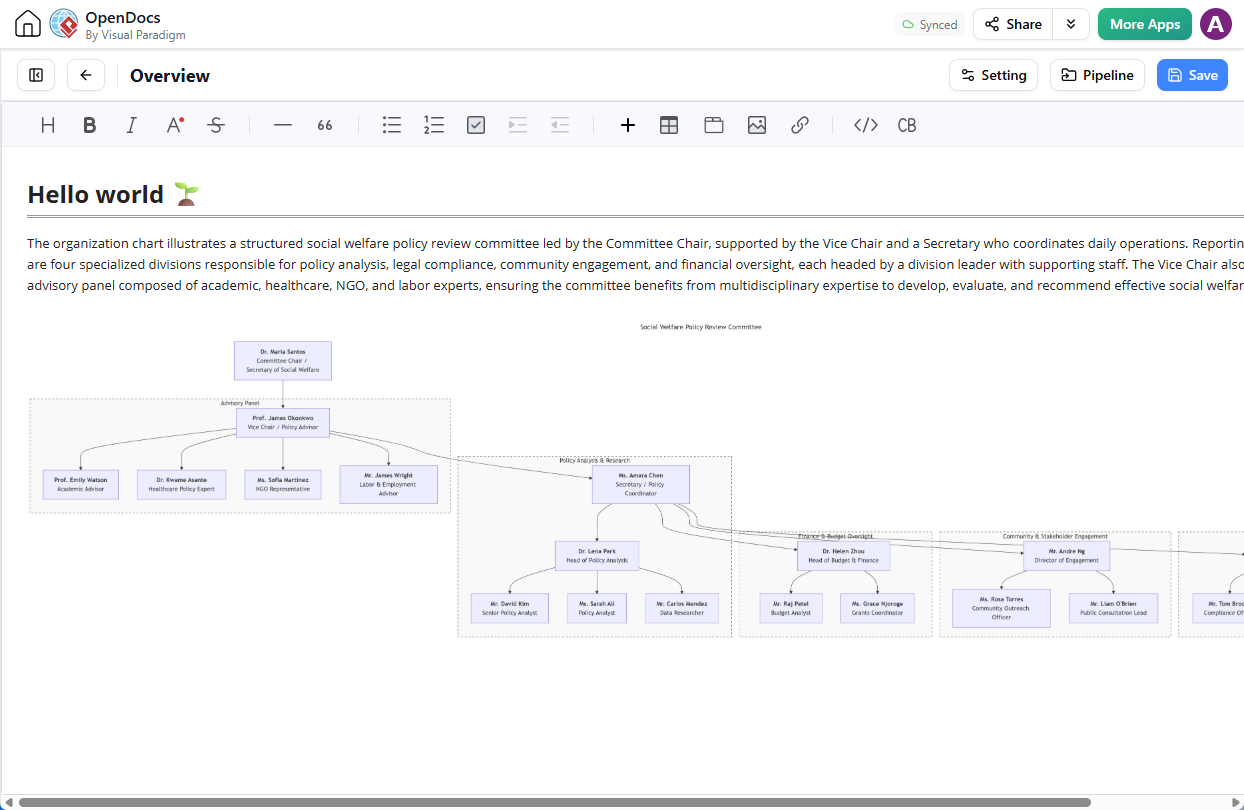Select the Prof. Emily Watson node
The width and height of the screenshot is (1244, 810).
pyautogui.click(x=81, y=485)
